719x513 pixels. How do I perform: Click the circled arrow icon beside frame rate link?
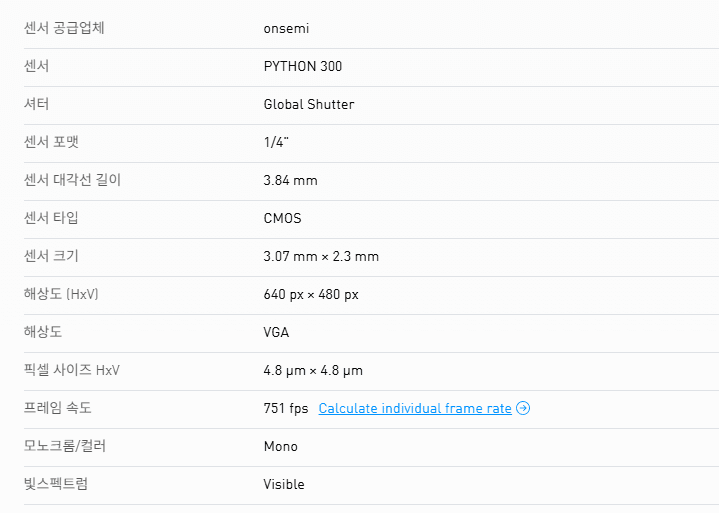[x=523, y=408]
